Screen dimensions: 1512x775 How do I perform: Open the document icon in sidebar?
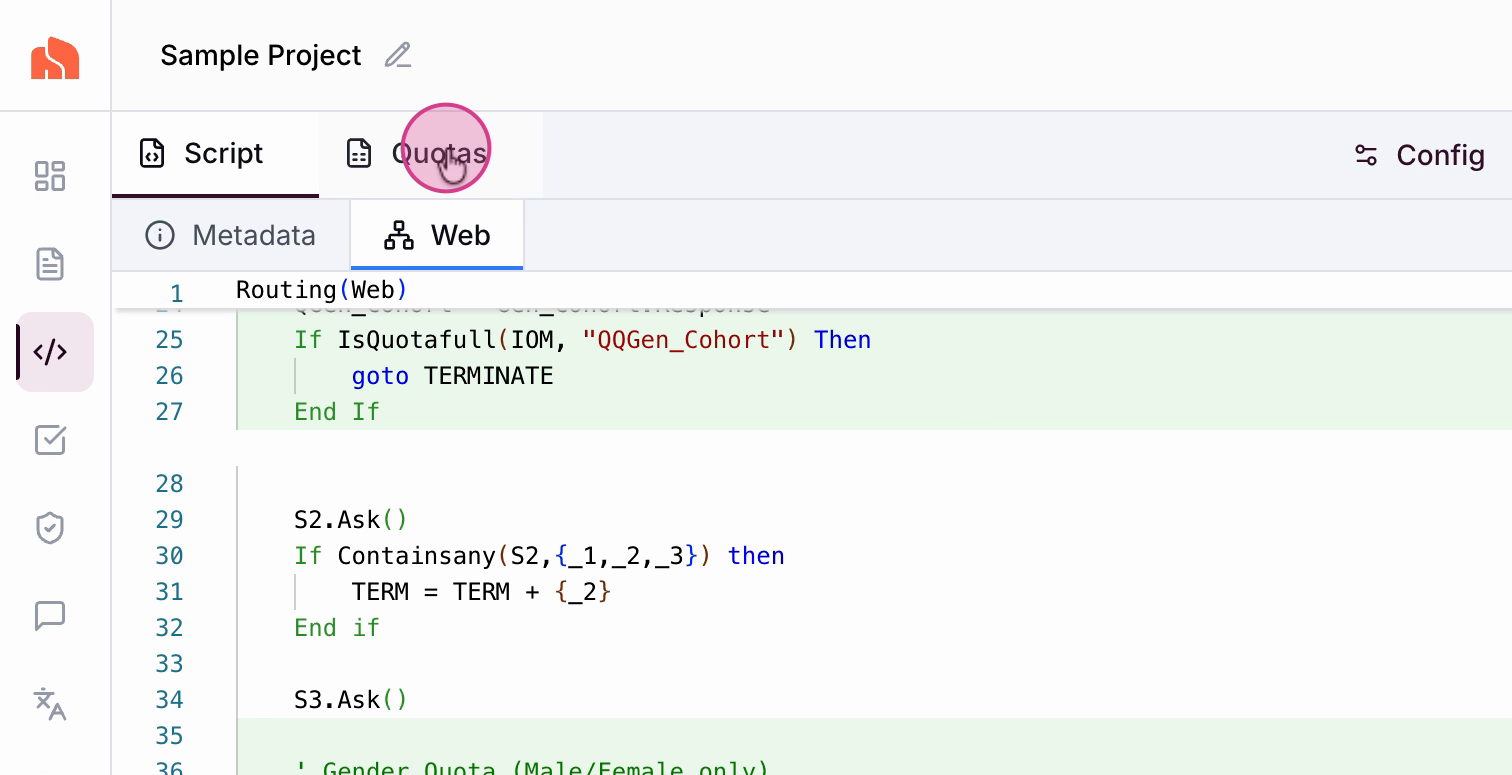[x=50, y=264]
